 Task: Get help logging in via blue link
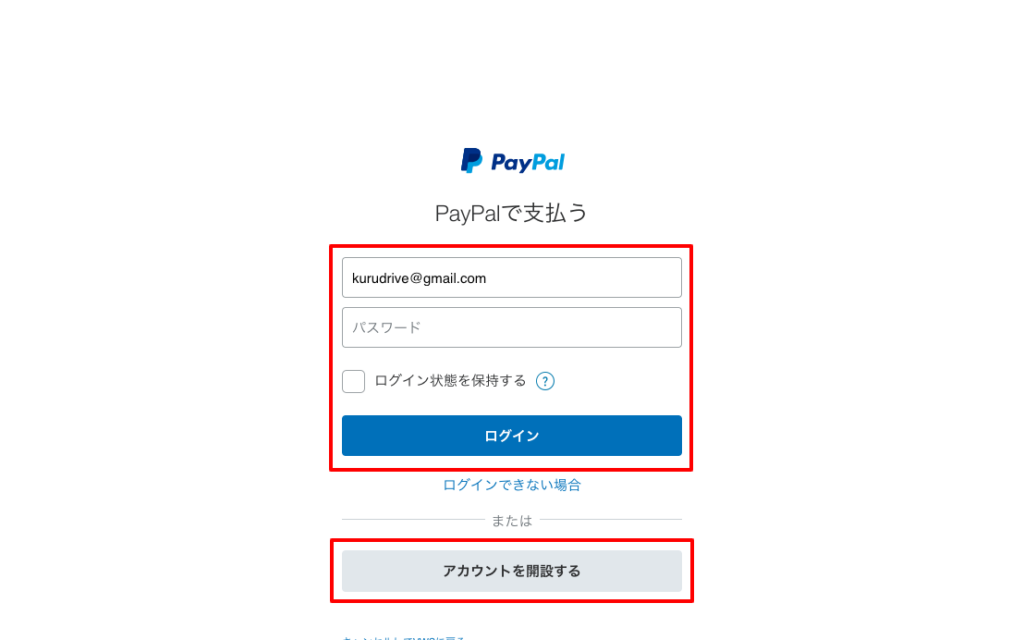click(511, 485)
